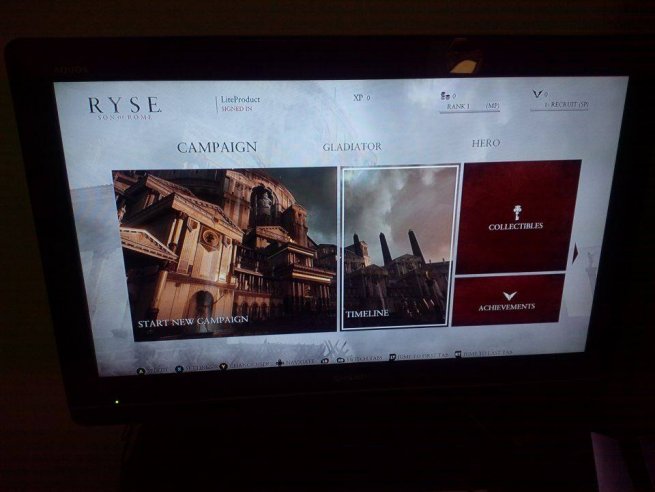The image size is (655, 492).
Task: Click the right arrow to scroll tiles
Action: point(576,251)
